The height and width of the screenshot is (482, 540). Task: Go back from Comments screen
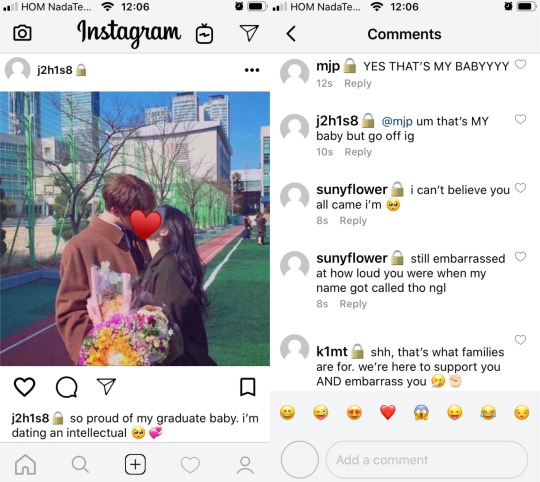tap(291, 34)
